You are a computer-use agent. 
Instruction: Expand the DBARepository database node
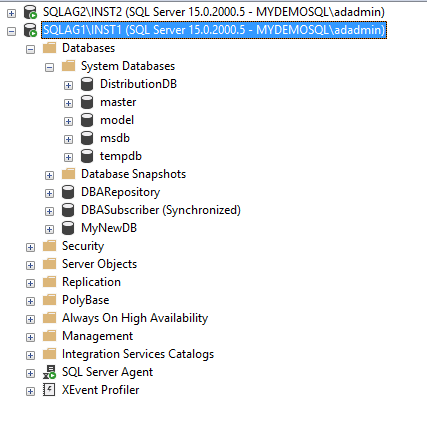(x=49, y=193)
